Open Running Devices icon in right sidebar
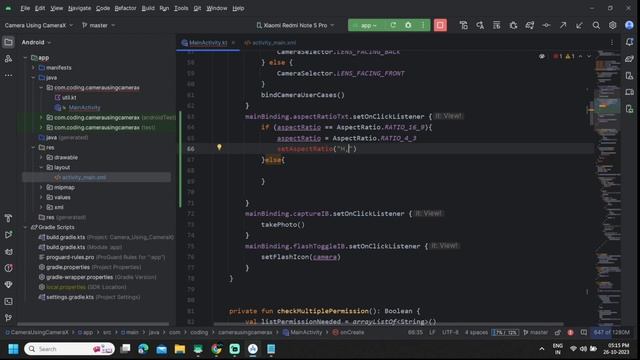The image size is (640, 360). pyautogui.click(x=629, y=92)
